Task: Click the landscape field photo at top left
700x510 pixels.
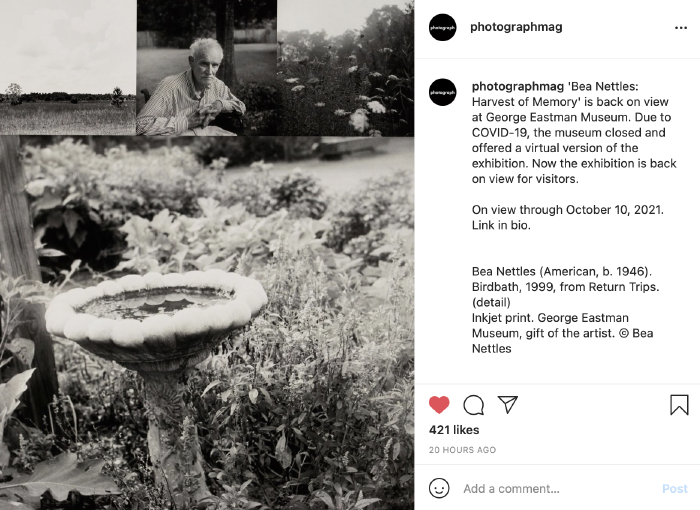Action: [x=68, y=67]
